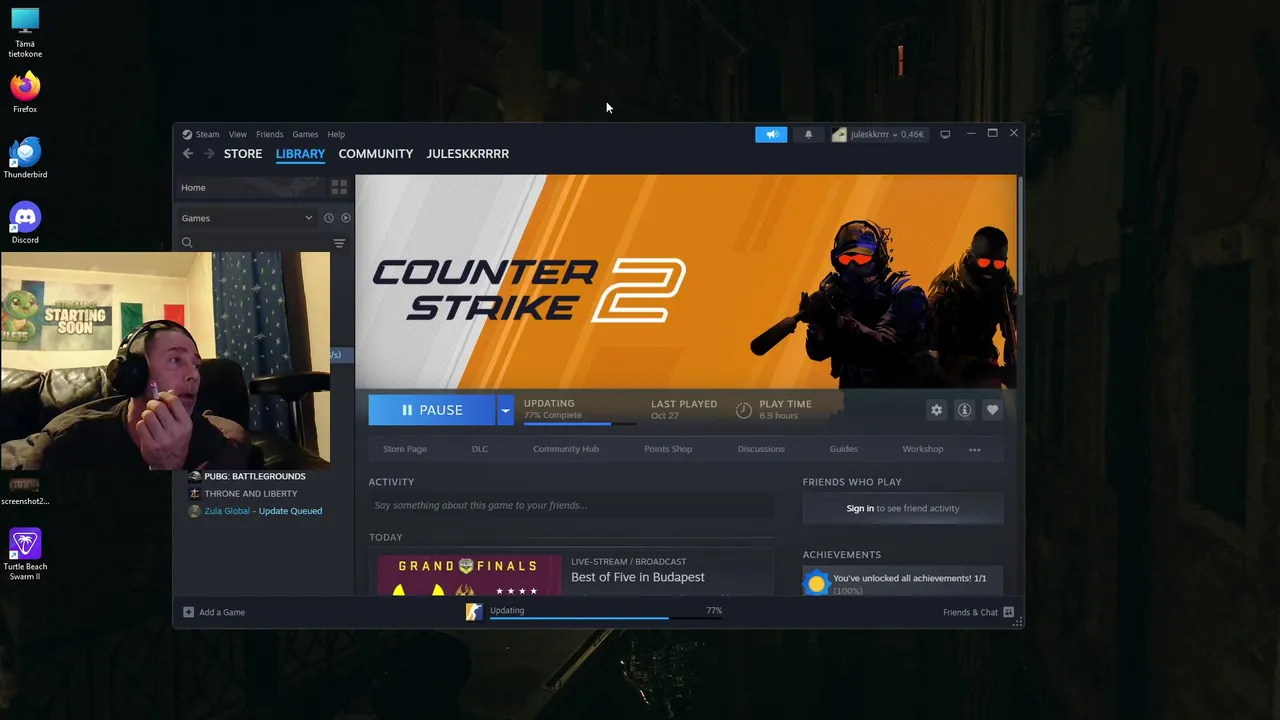Screen dimensions: 1280x720
Task: Open the DLC link
Action: pyautogui.click(x=480, y=449)
